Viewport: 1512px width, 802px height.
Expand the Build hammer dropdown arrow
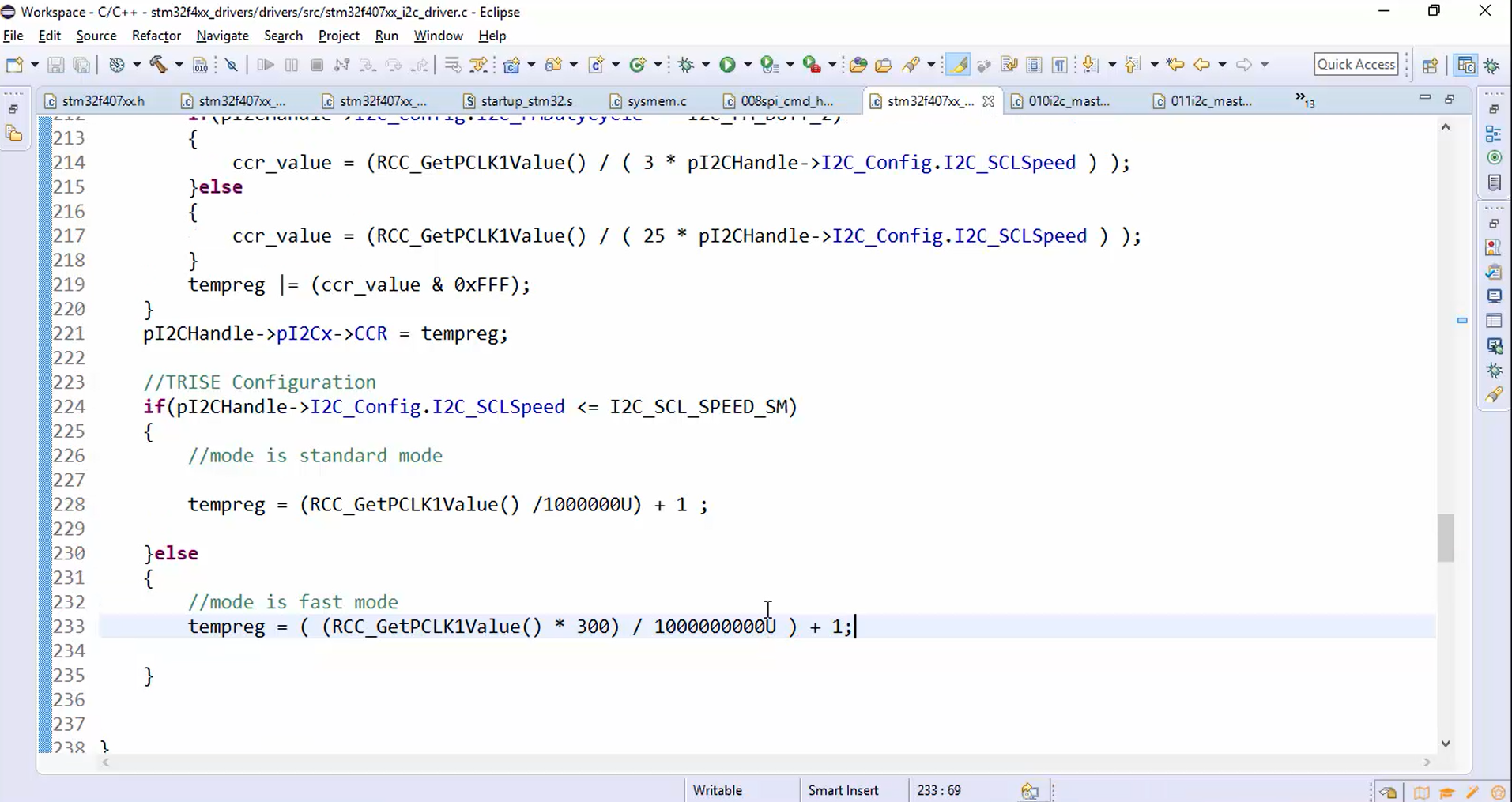click(179, 65)
